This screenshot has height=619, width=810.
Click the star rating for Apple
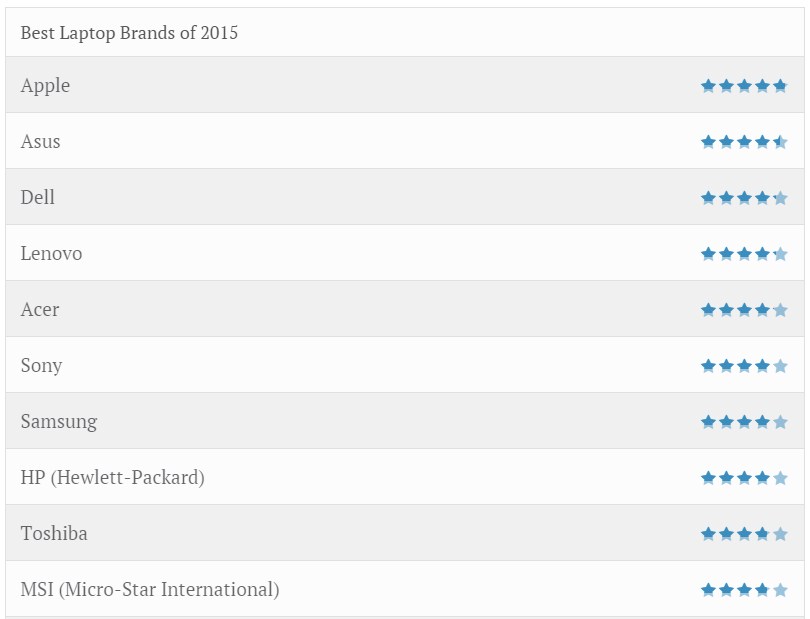744,86
